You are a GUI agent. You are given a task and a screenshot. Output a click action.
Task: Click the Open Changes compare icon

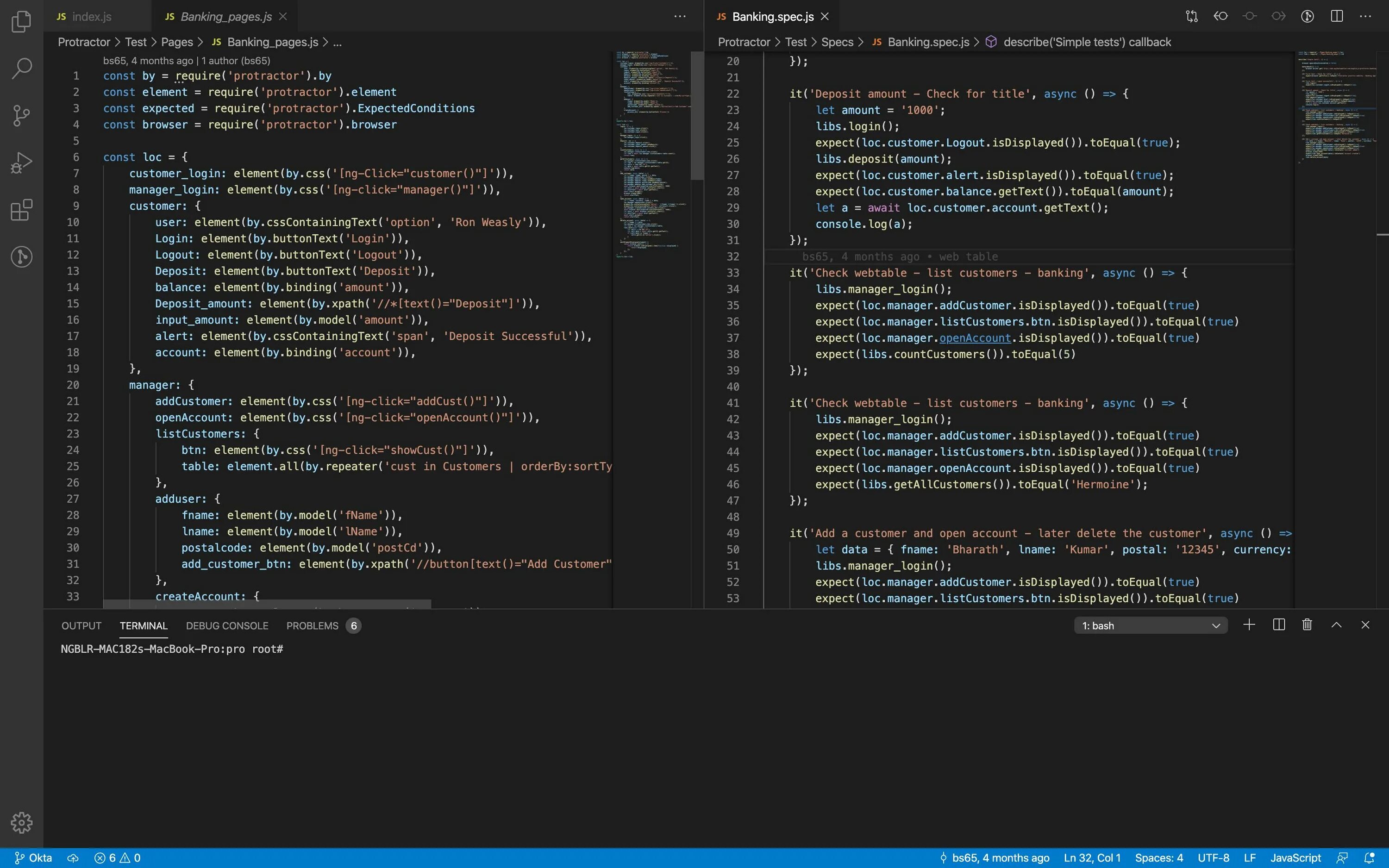tap(1192, 16)
